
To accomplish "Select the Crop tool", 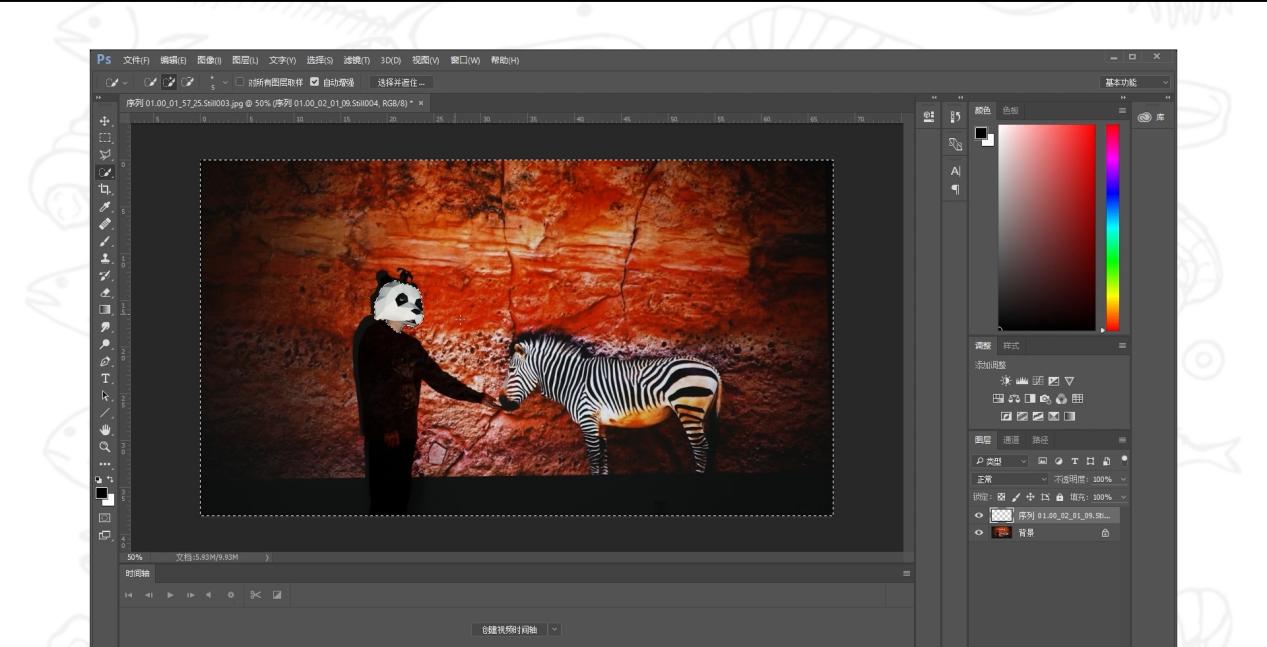I will point(105,190).
